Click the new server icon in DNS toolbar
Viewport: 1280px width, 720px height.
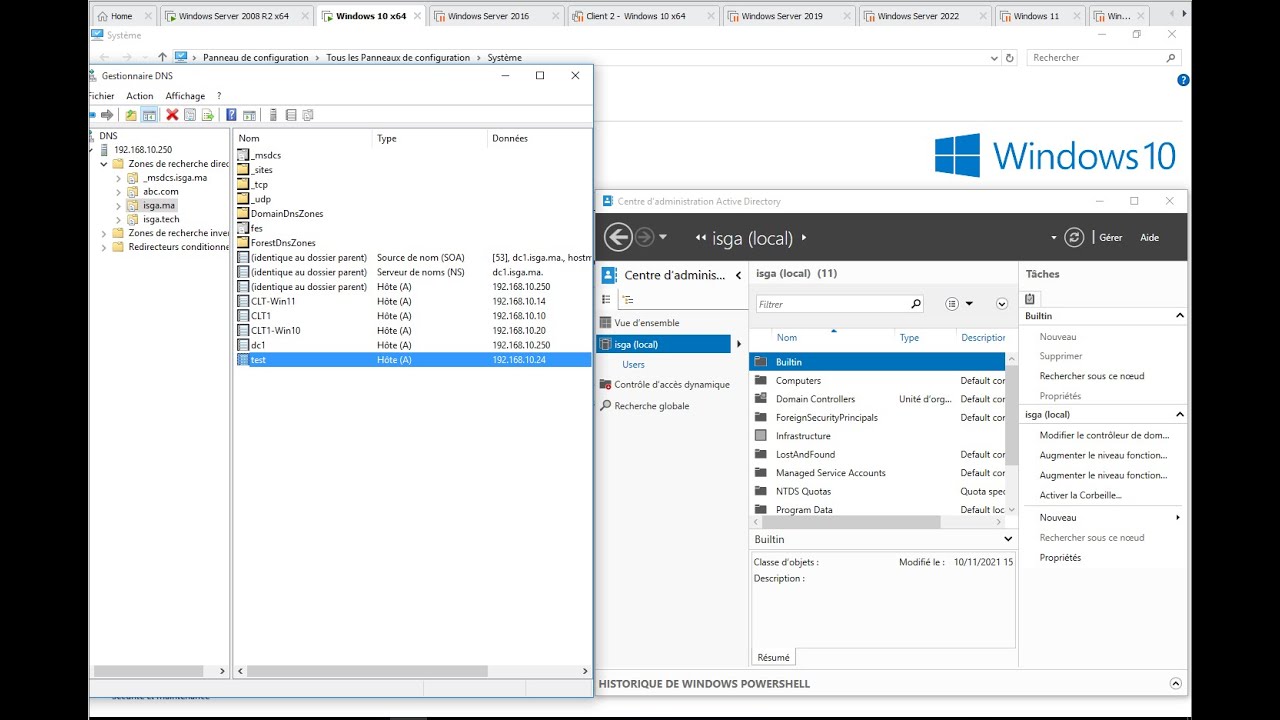(x=274, y=115)
